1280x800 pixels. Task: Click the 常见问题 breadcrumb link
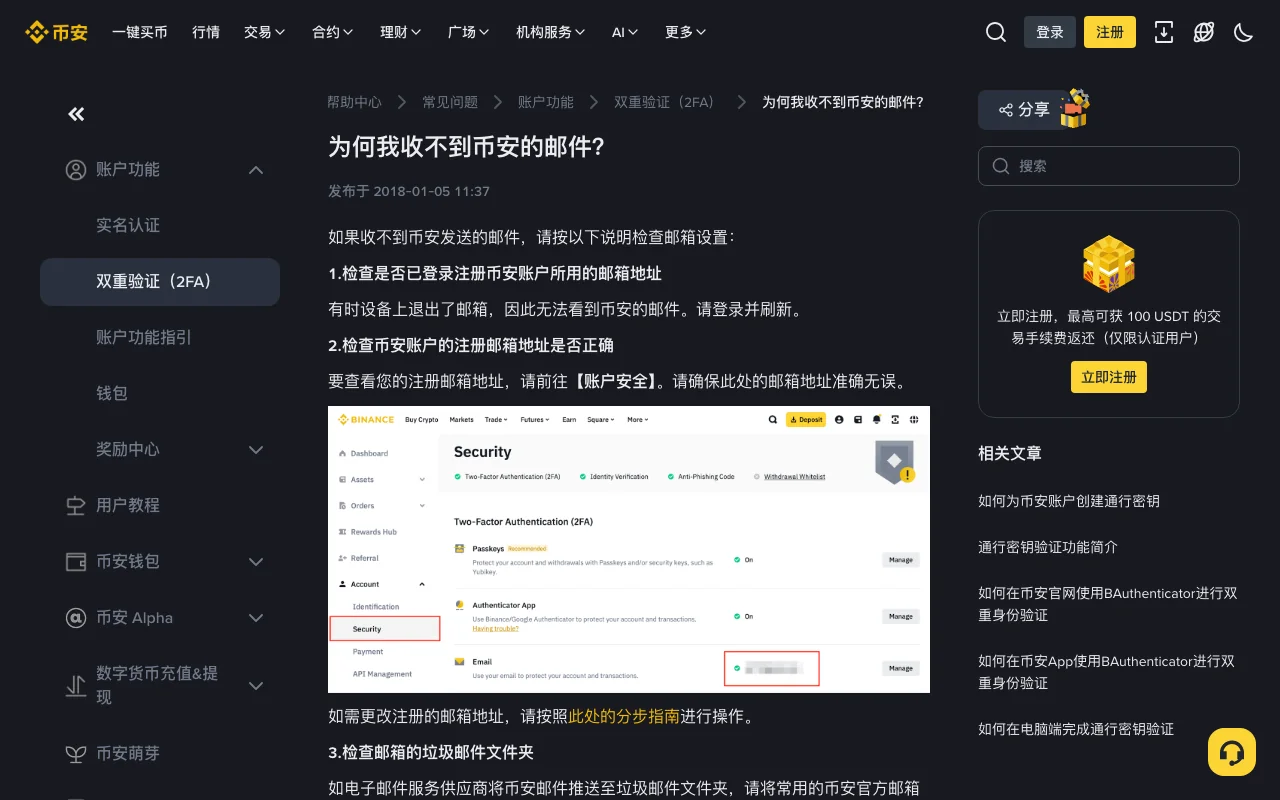(450, 102)
